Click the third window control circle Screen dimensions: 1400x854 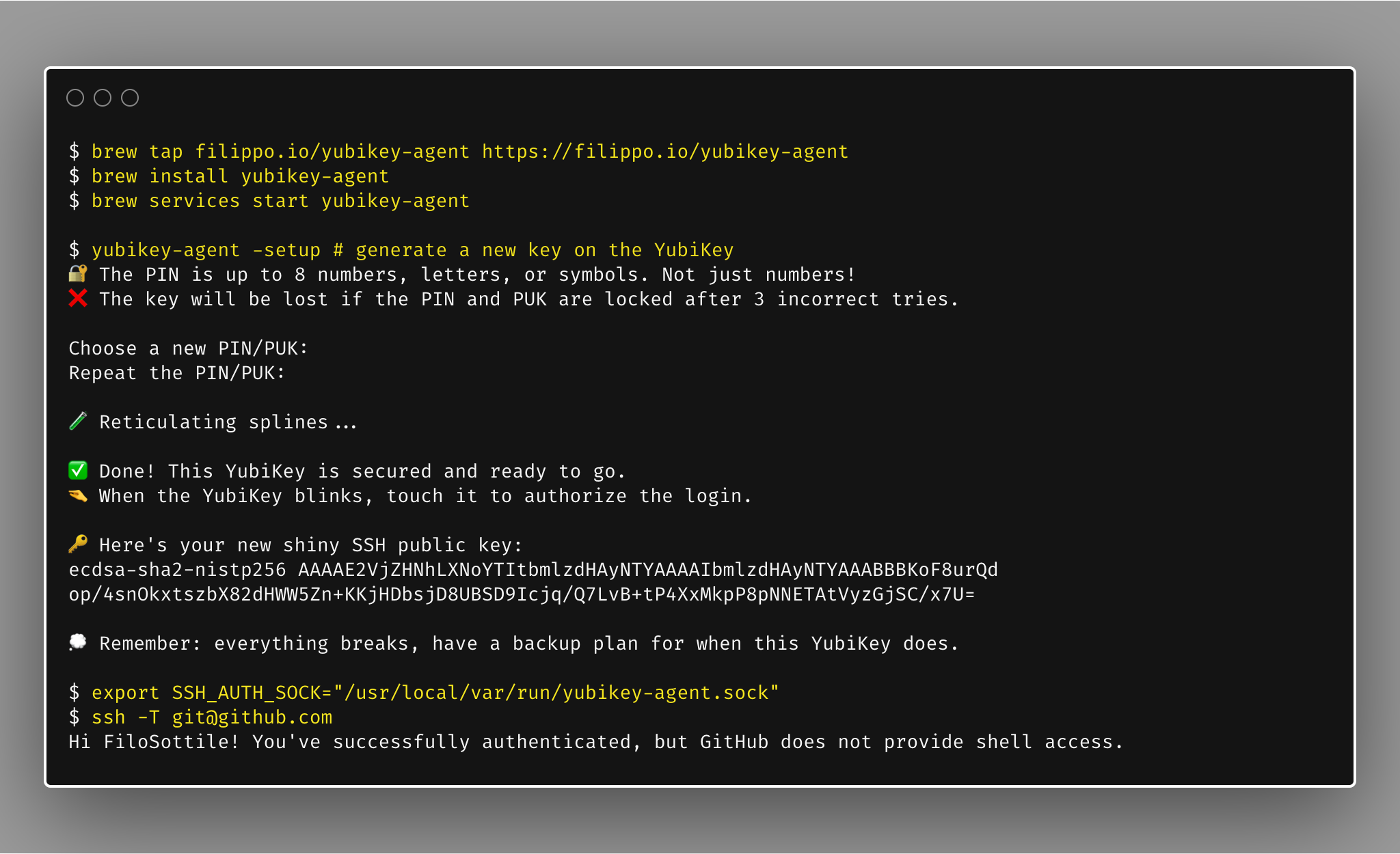130,98
